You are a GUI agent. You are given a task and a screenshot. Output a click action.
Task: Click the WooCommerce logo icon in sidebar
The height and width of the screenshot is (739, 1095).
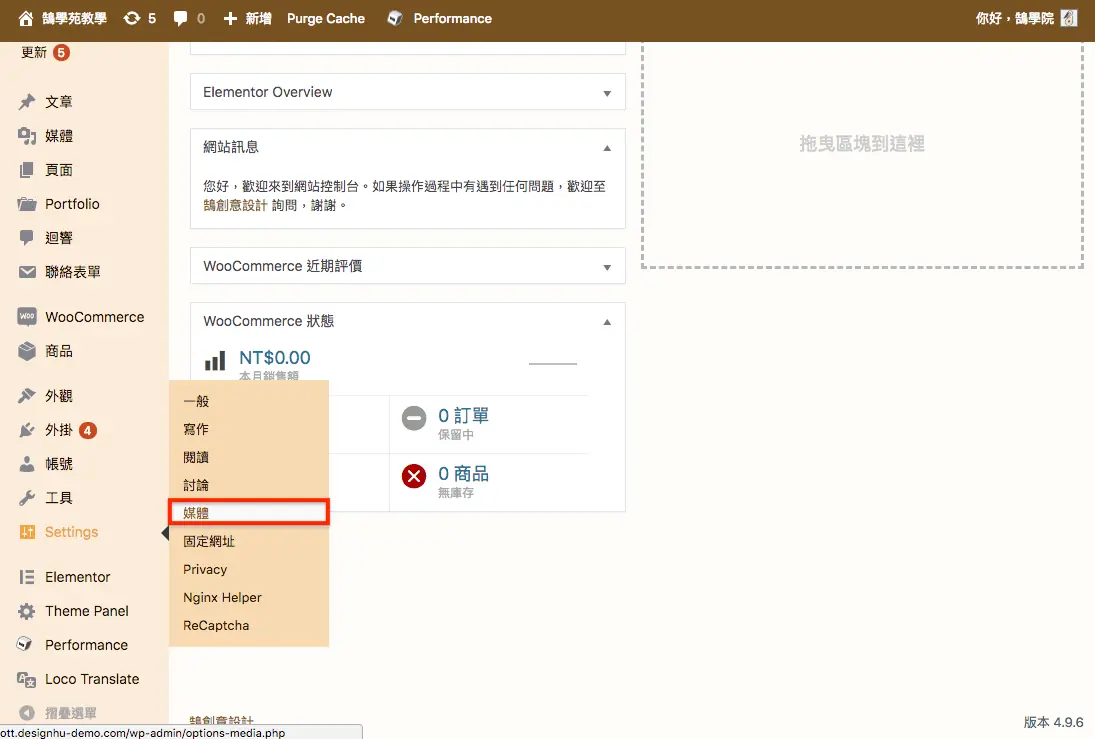click(x=27, y=316)
